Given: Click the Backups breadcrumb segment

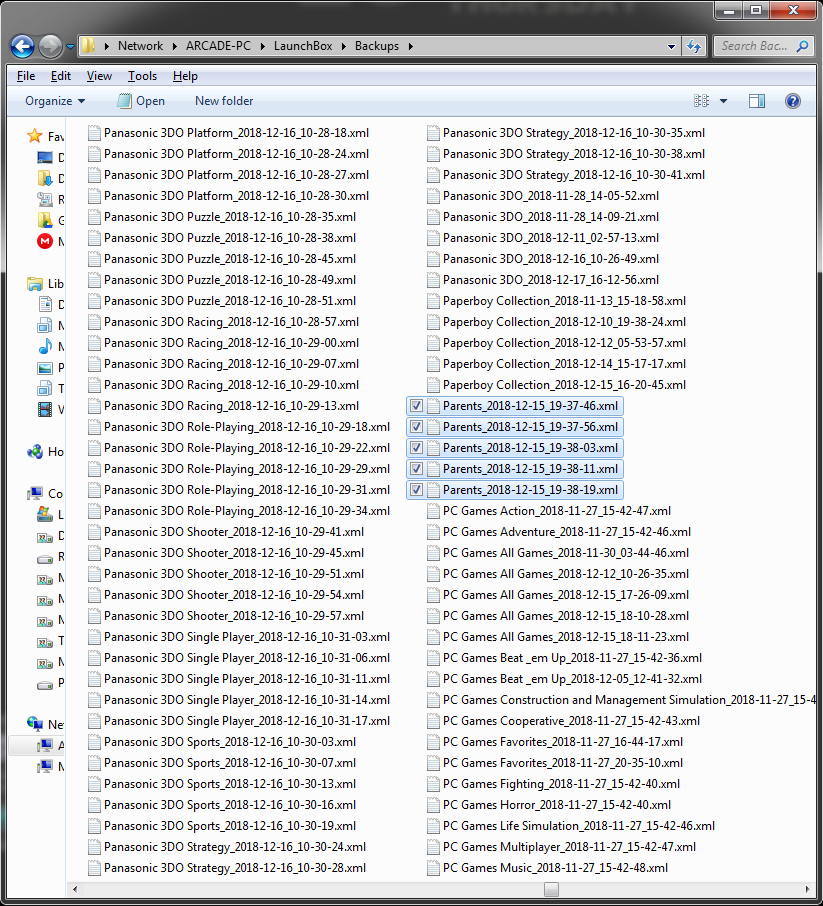Looking at the screenshot, I should pos(377,46).
